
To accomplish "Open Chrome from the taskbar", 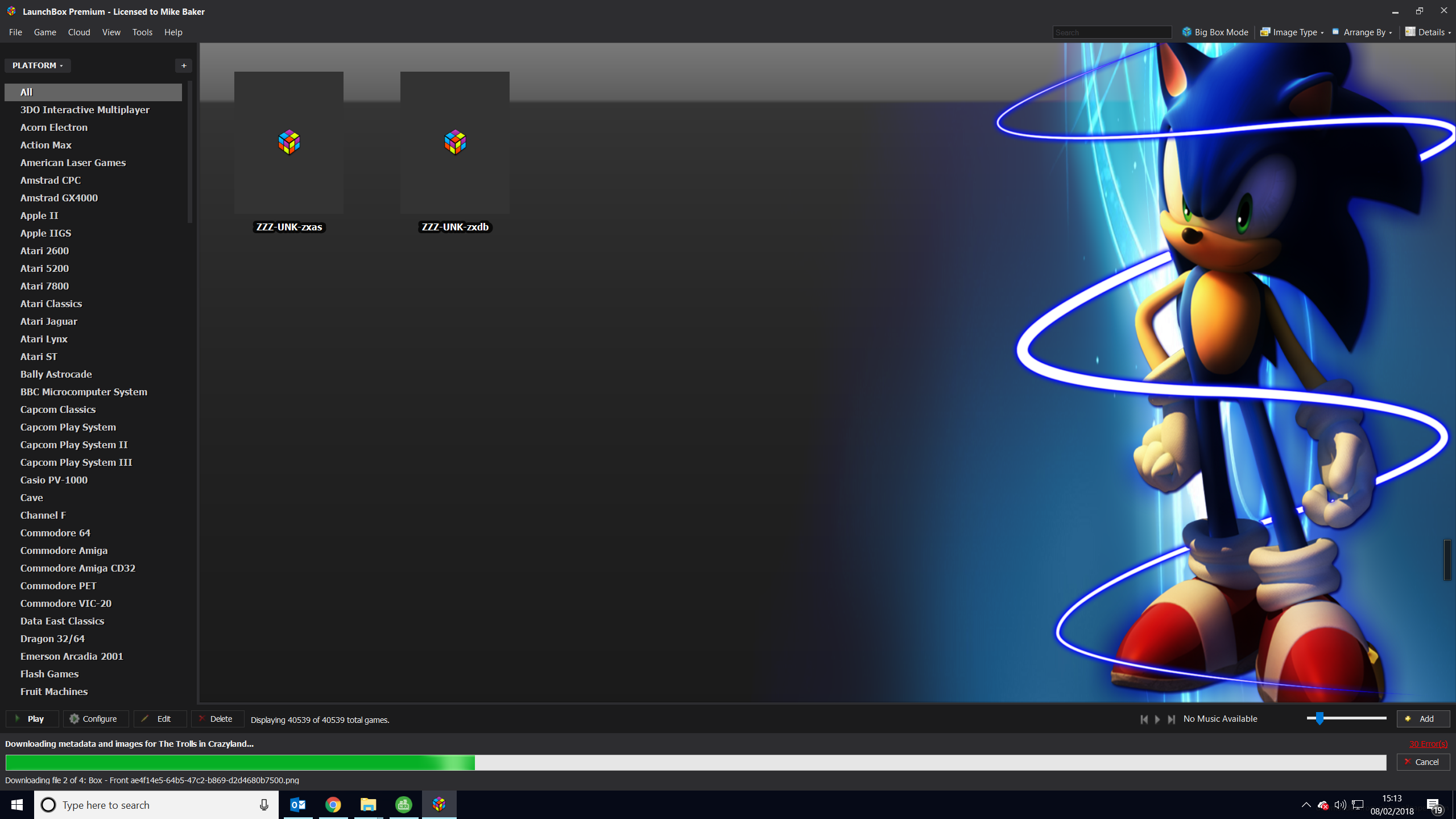I will click(x=333, y=805).
